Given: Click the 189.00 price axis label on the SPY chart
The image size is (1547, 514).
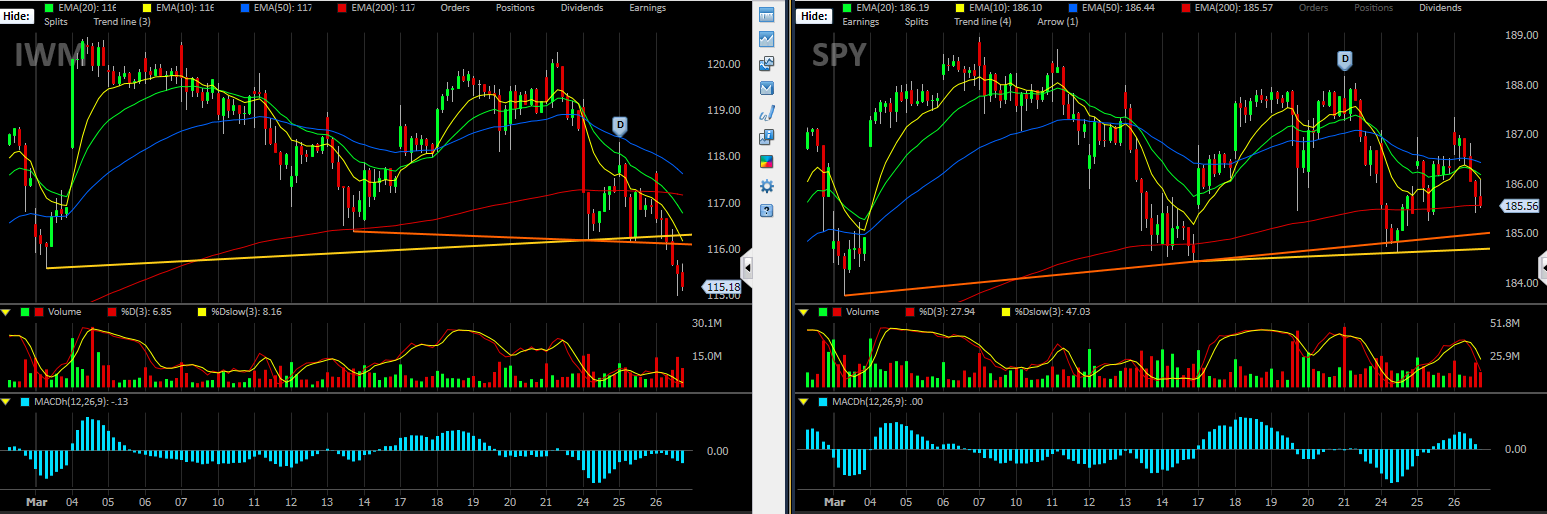Looking at the screenshot, I should (1520, 36).
